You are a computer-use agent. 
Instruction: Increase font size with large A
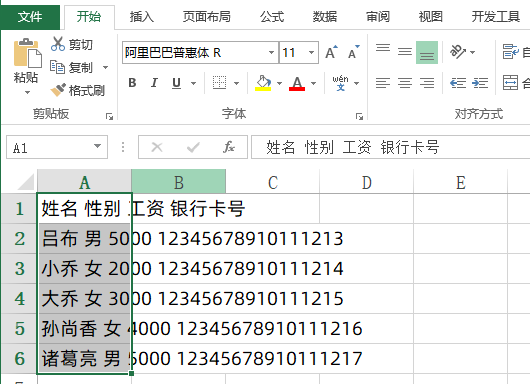332,52
